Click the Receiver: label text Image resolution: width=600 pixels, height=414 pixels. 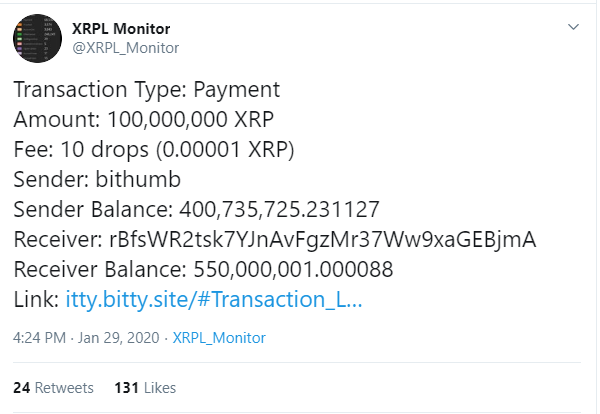pyautogui.click(x=58, y=240)
